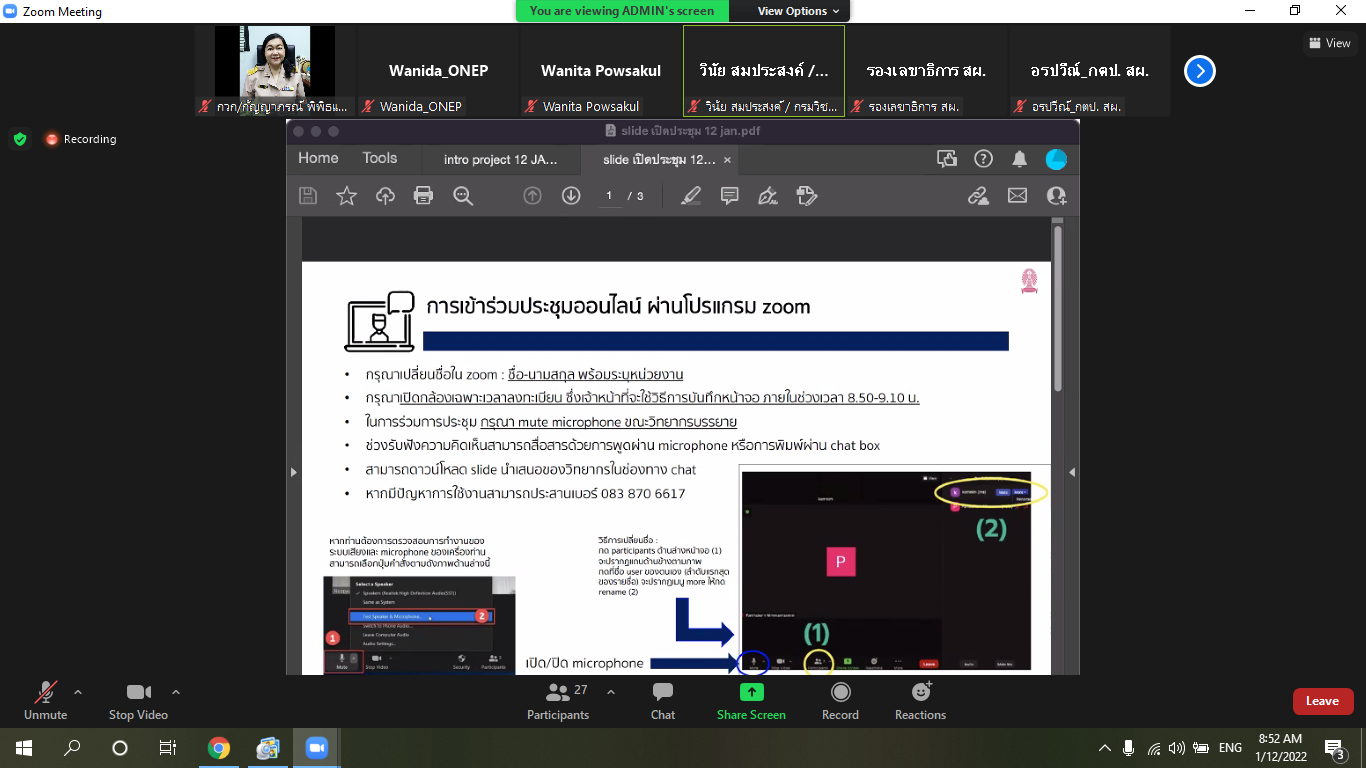
Task: Start Record from Zoom toolbar
Action: coord(840,701)
